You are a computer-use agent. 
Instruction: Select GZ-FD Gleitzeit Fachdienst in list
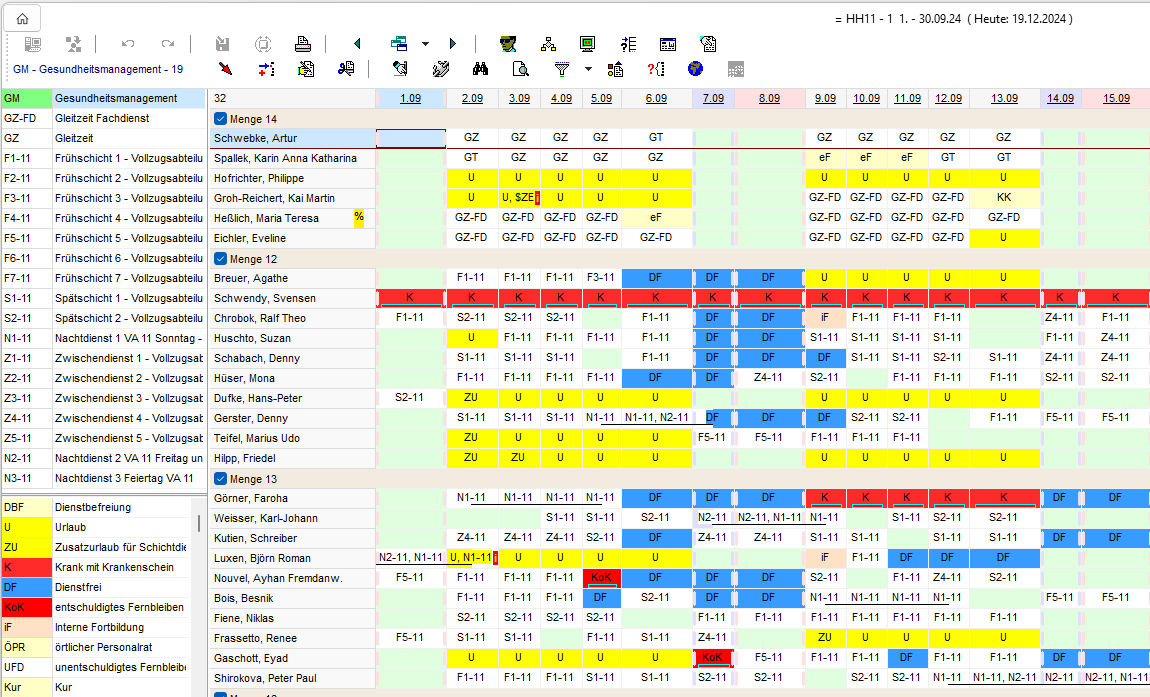[100, 118]
